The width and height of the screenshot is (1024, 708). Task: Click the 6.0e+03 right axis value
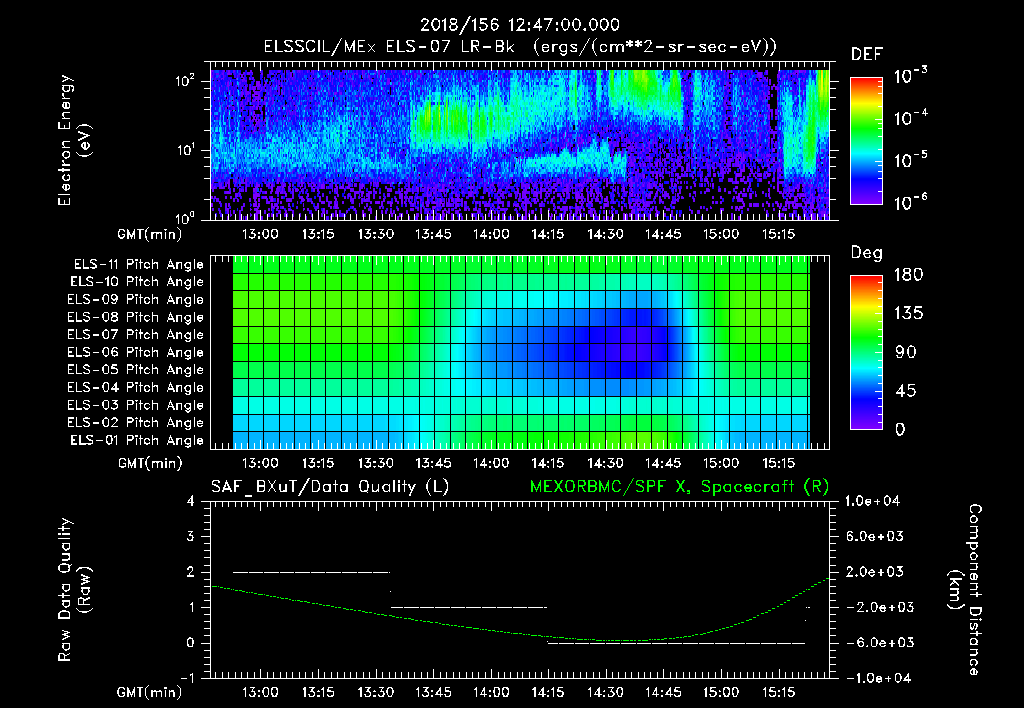tap(875, 536)
